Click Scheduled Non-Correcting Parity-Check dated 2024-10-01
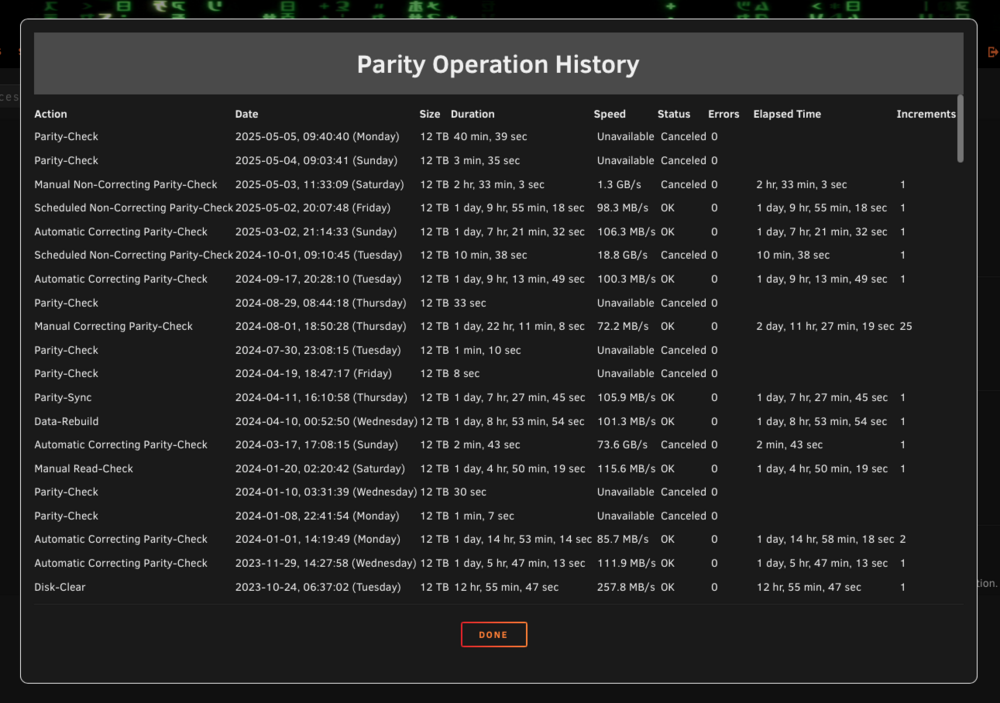The height and width of the screenshot is (703, 1000). coord(134,255)
